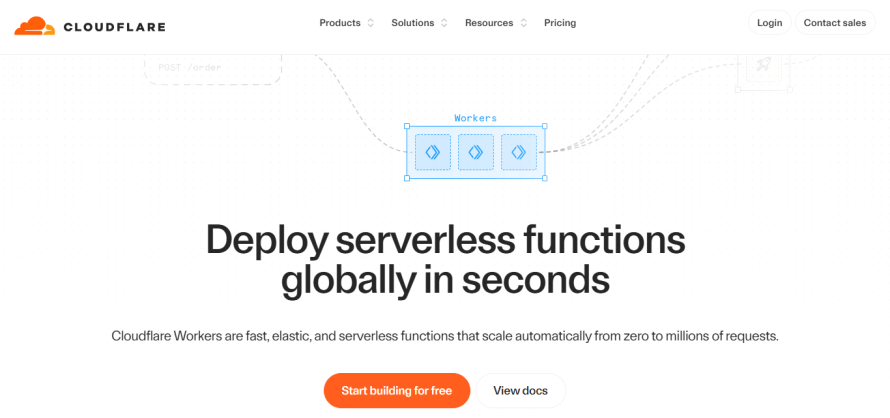The image size is (890, 418).
Task: Go to the Pricing page
Action: click(x=560, y=23)
